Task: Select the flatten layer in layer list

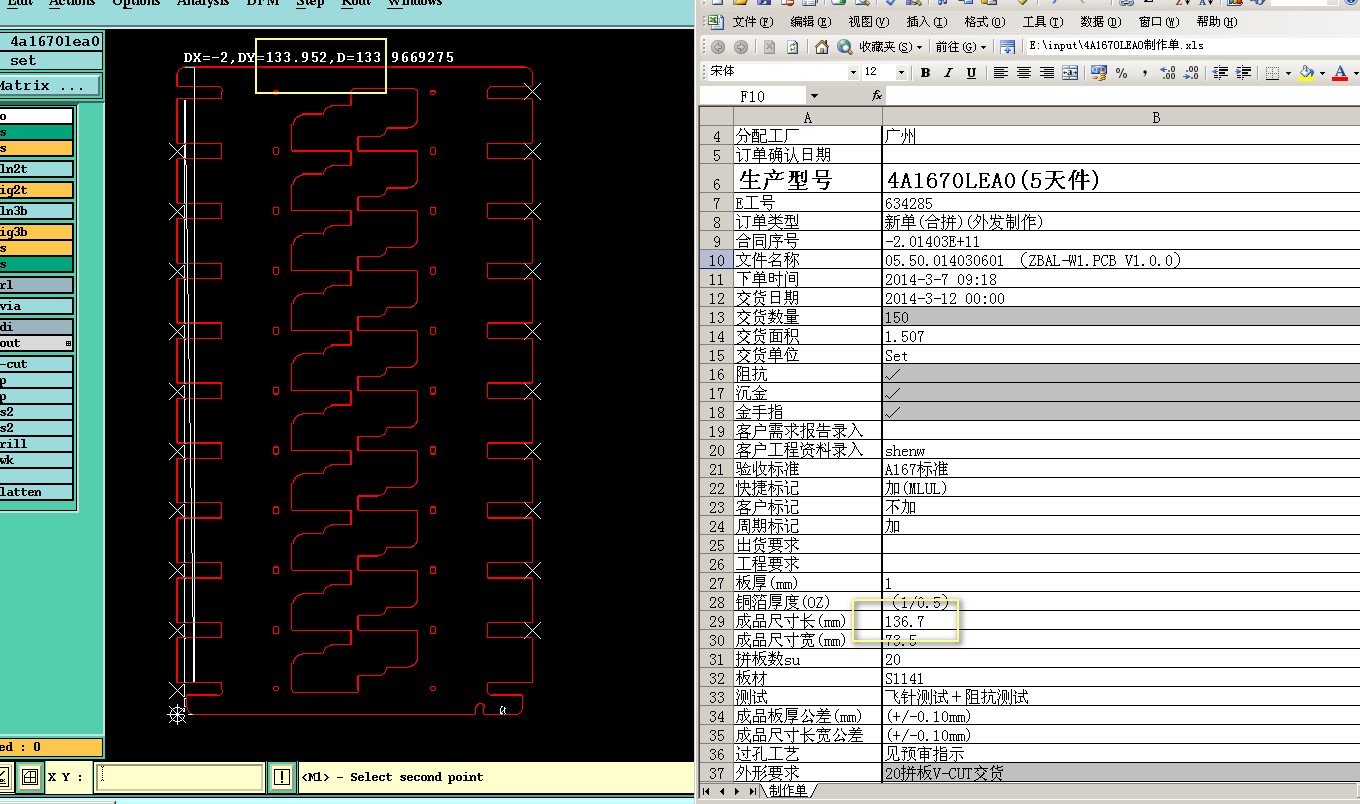Action: (x=36, y=492)
